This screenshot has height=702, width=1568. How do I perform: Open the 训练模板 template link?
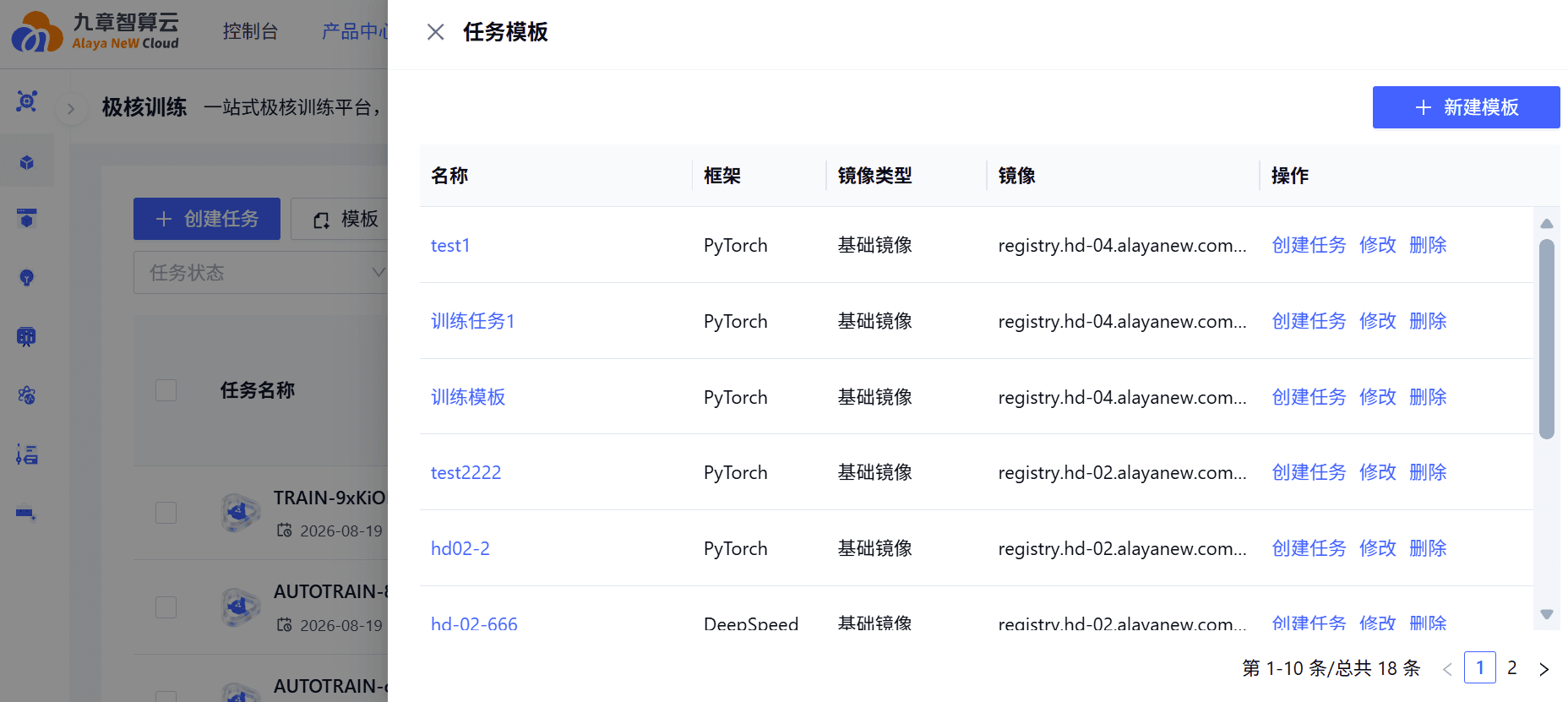coord(468,398)
